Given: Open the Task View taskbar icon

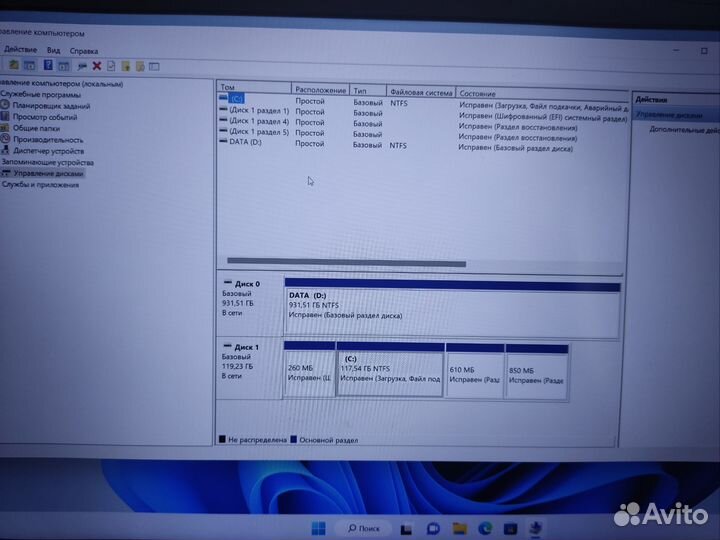Looking at the screenshot, I should pyautogui.click(x=406, y=529).
